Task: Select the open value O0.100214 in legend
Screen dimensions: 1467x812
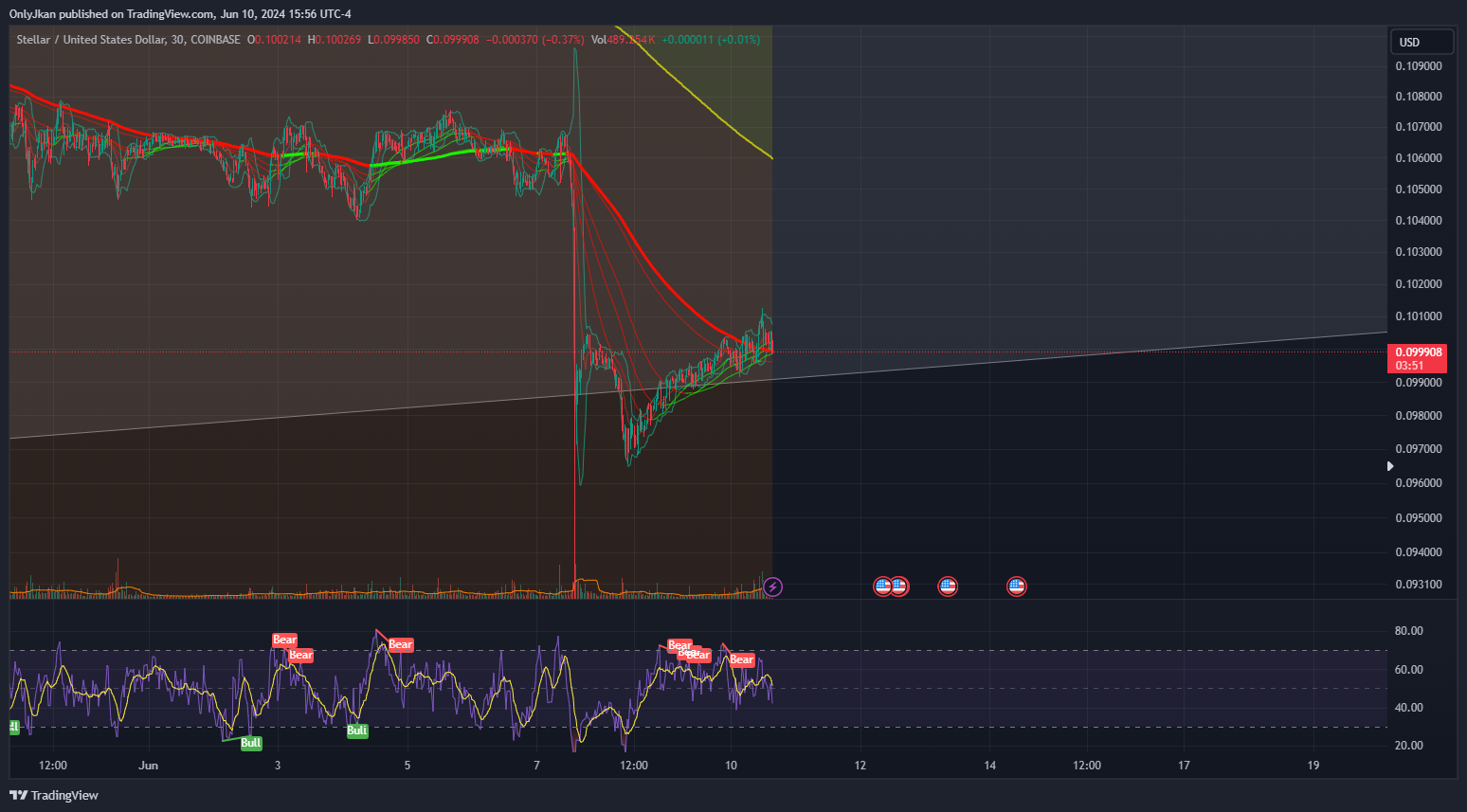Action: click(274, 40)
